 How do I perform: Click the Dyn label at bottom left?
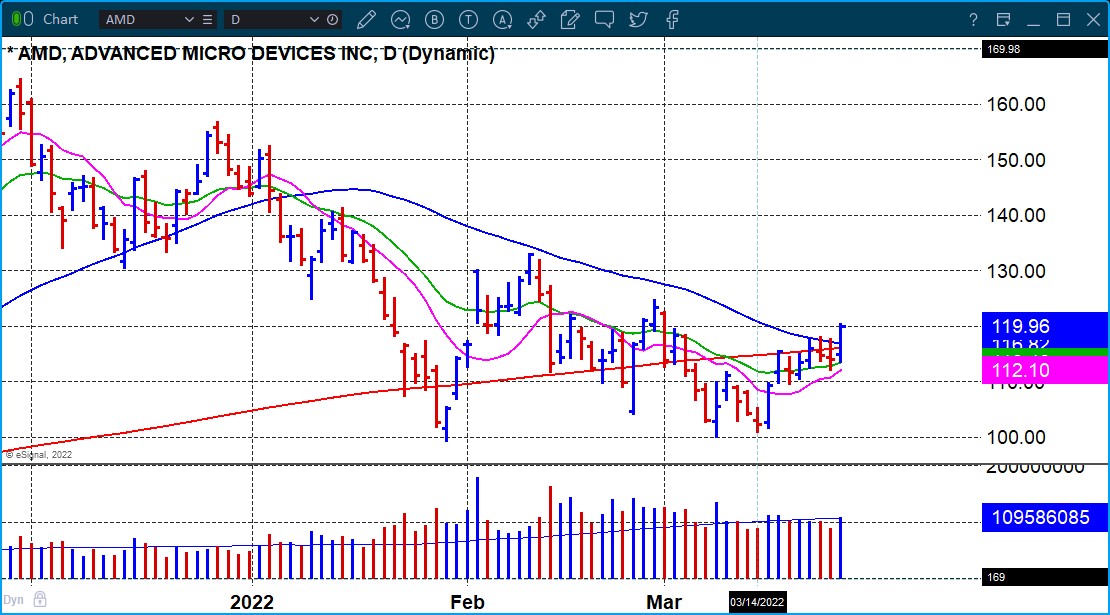point(13,600)
